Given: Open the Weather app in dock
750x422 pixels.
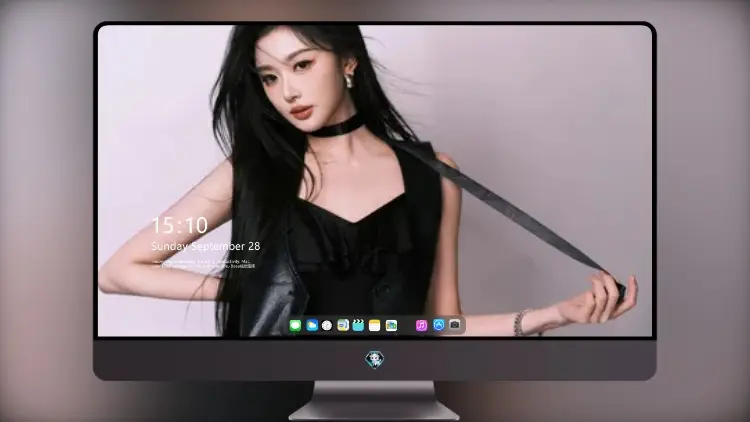Looking at the screenshot, I should (x=312, y=325).
